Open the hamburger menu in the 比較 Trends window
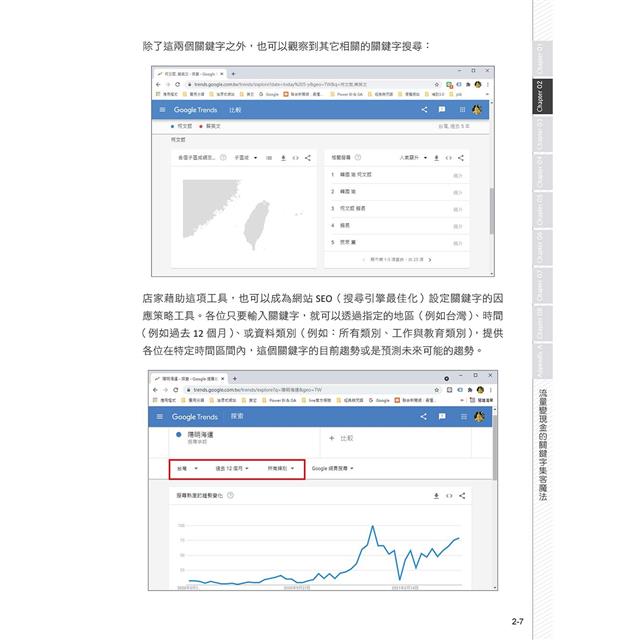This screenshot has width=640, height=640. pyautogui.click(x=162, y=110)
